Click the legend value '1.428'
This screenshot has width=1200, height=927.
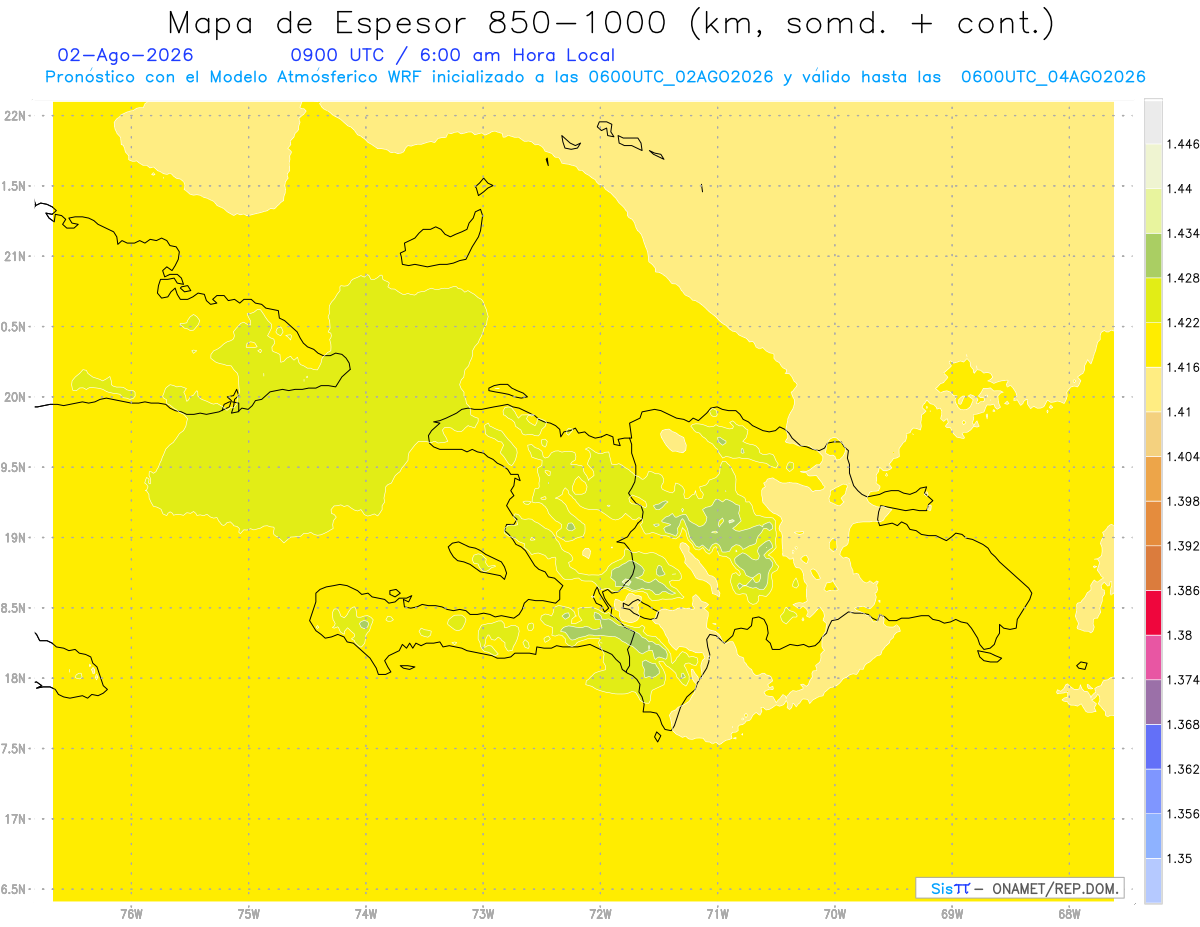coord(1183,278)
